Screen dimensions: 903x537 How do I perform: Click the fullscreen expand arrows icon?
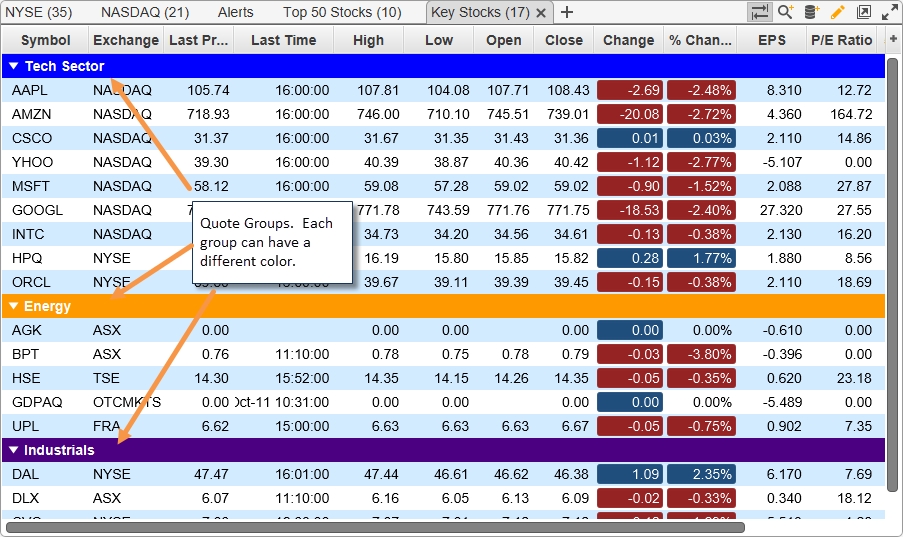[889, 12]
